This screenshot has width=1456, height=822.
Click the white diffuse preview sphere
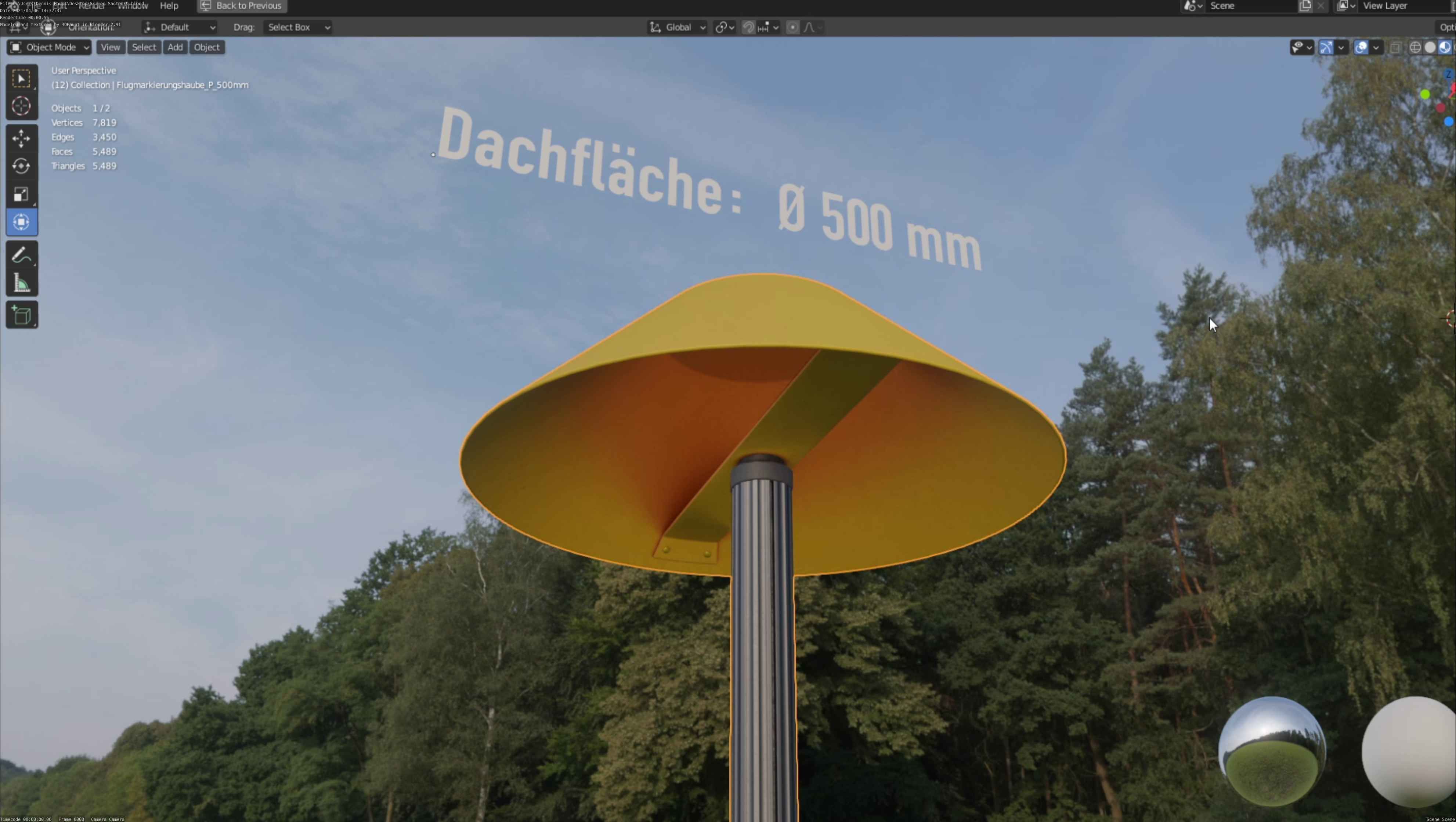point(1409,752)
